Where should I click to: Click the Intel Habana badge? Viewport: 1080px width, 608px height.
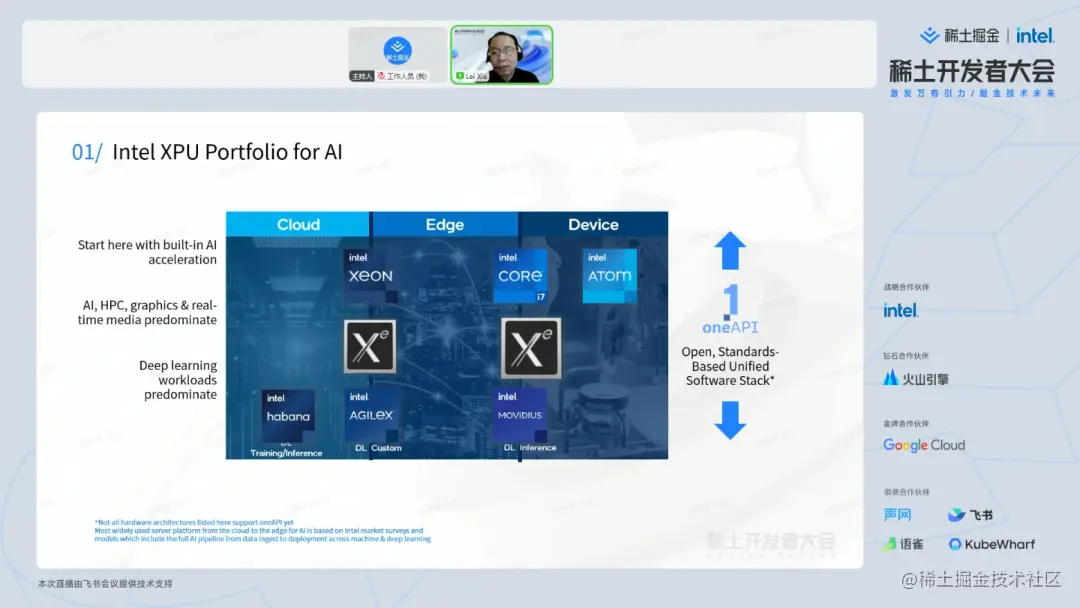288,415
